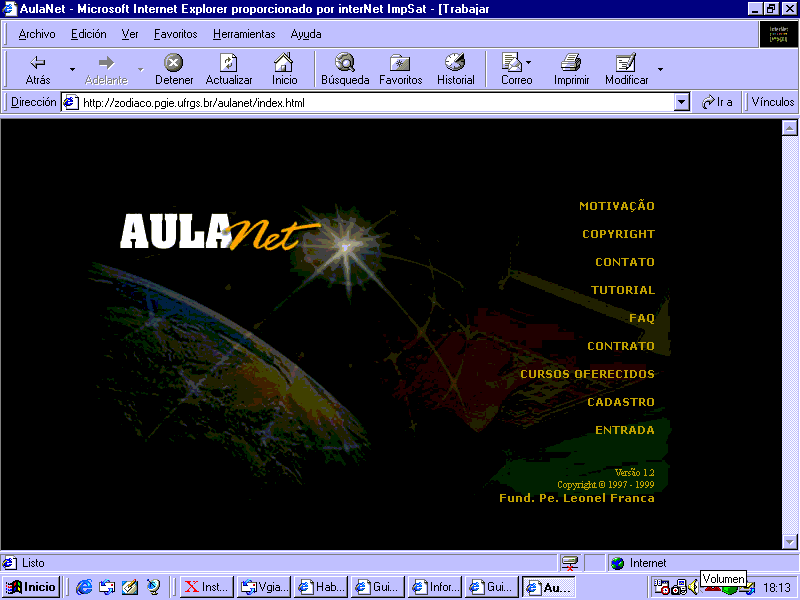This screenshot has width=800, height=600.
Task: Open the Búsqueda search icon
Action: pos(345,63)
